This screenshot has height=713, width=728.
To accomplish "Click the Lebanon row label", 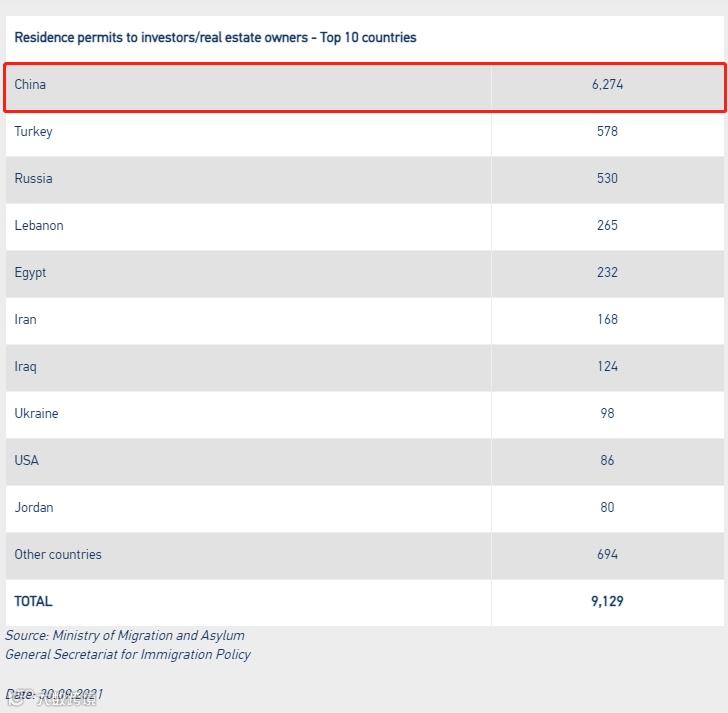I will (39, 226).
